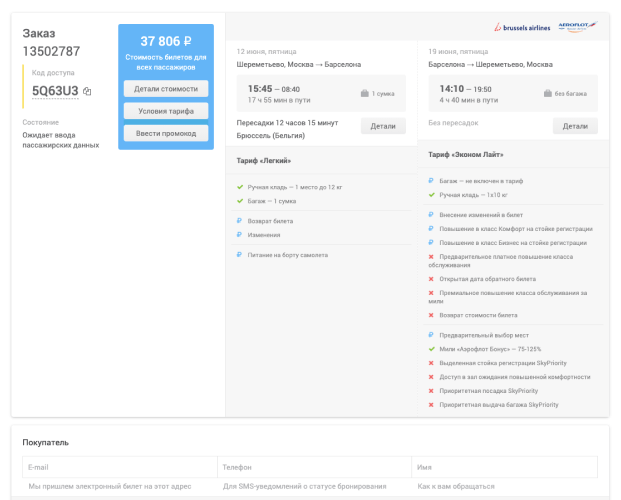The width and height of the screenshot is (621, 500).
Task: Expand 'Детали' for the Barcelona to Moscow flight
Action: (x=575, y=126)
